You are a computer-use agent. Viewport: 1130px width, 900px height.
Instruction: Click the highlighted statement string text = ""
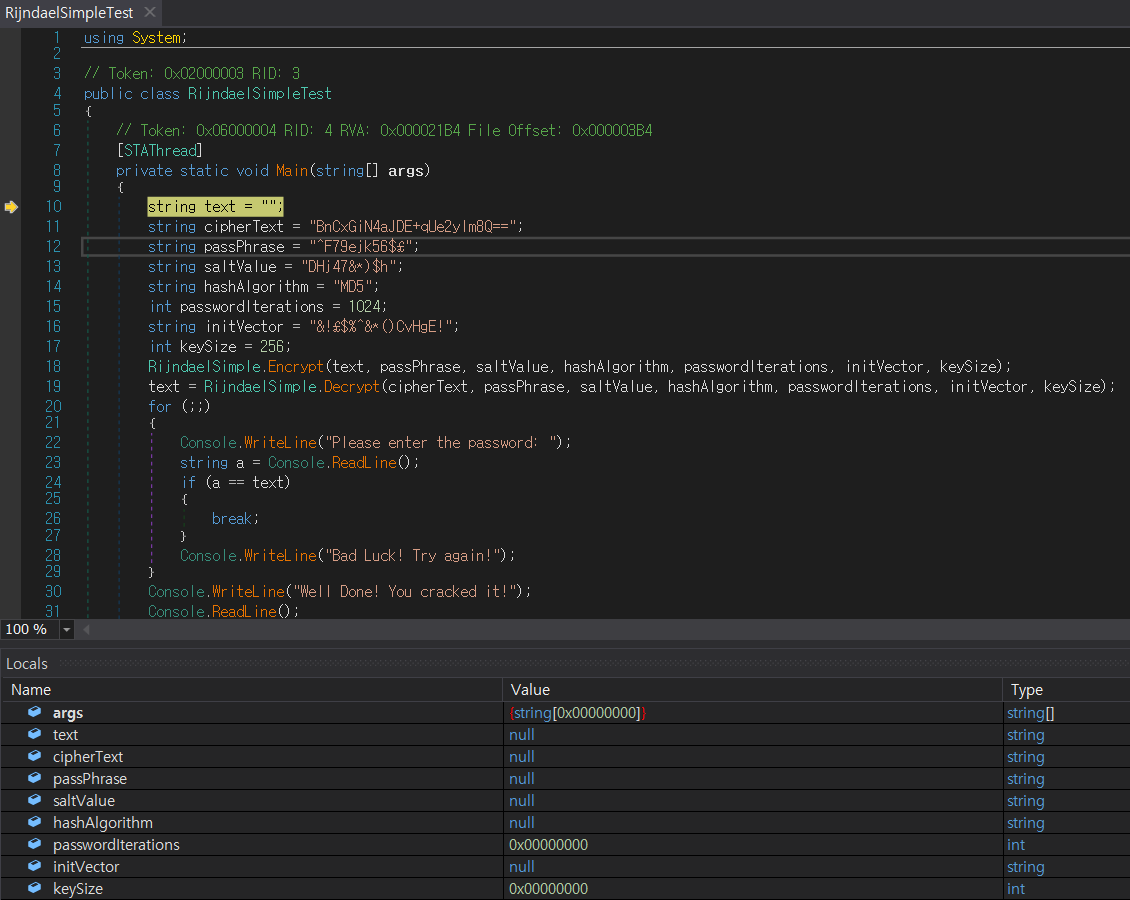[x=215, y=207]
